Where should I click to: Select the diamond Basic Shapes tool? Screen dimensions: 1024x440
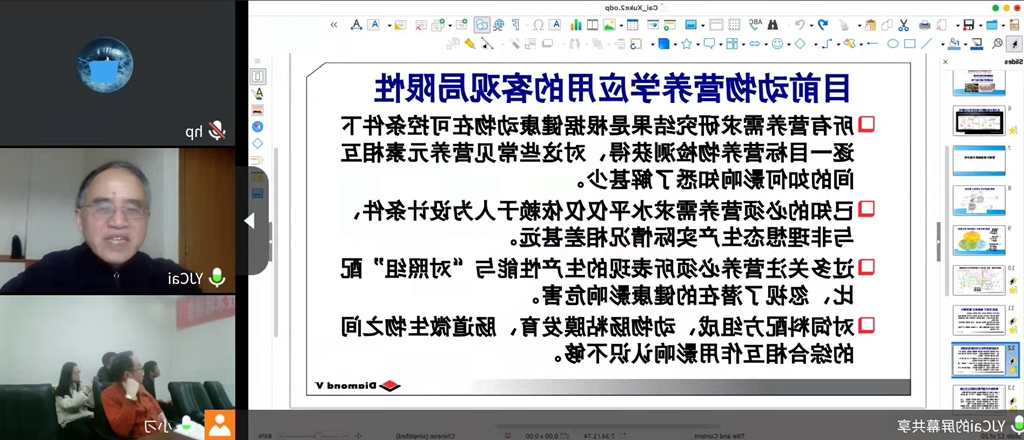pyautogui.click(x=800, y=44)
